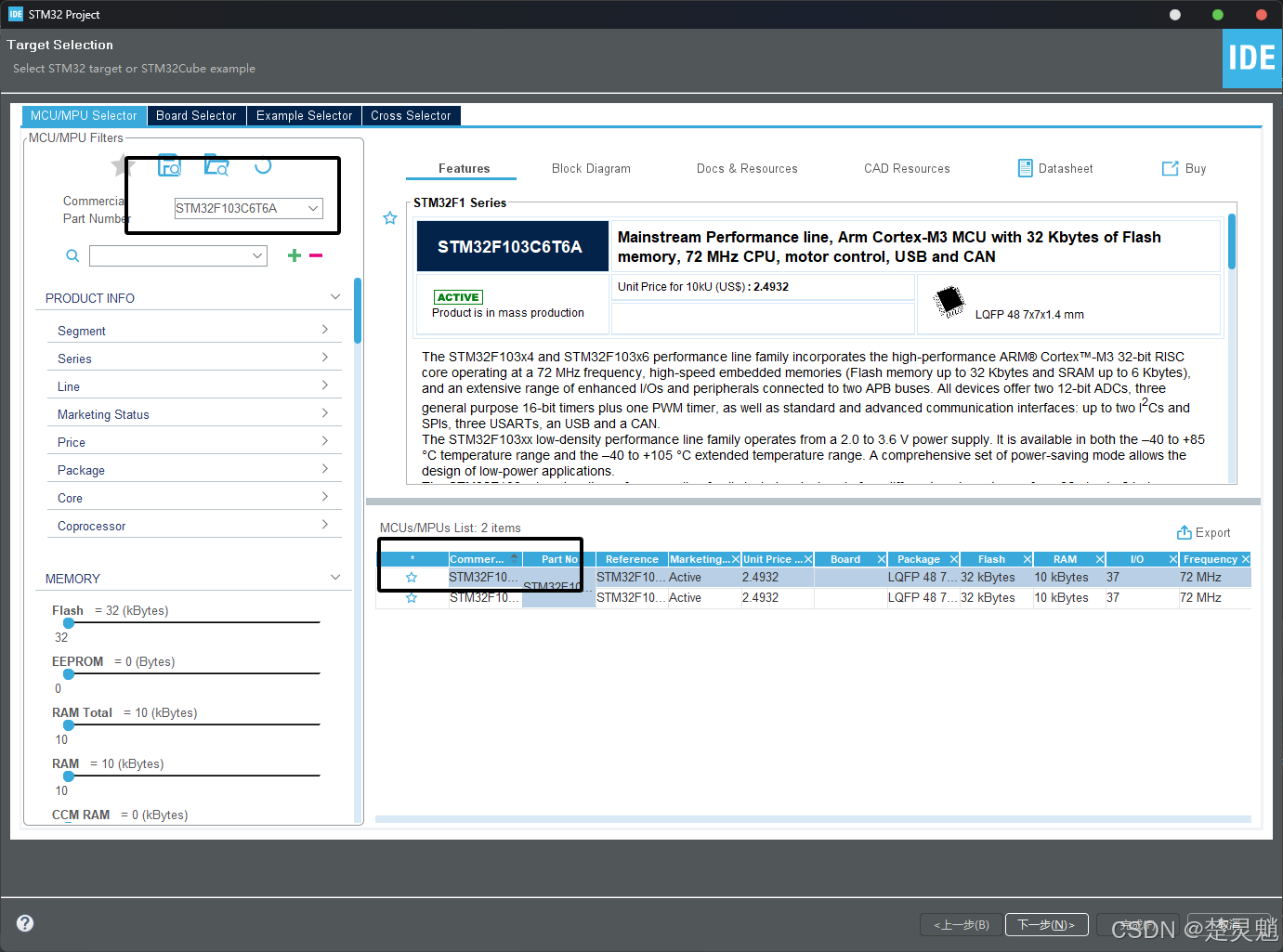1283x952 pixels.
Task: Sort by the Reference column header
Action: (x=632, y=559)
